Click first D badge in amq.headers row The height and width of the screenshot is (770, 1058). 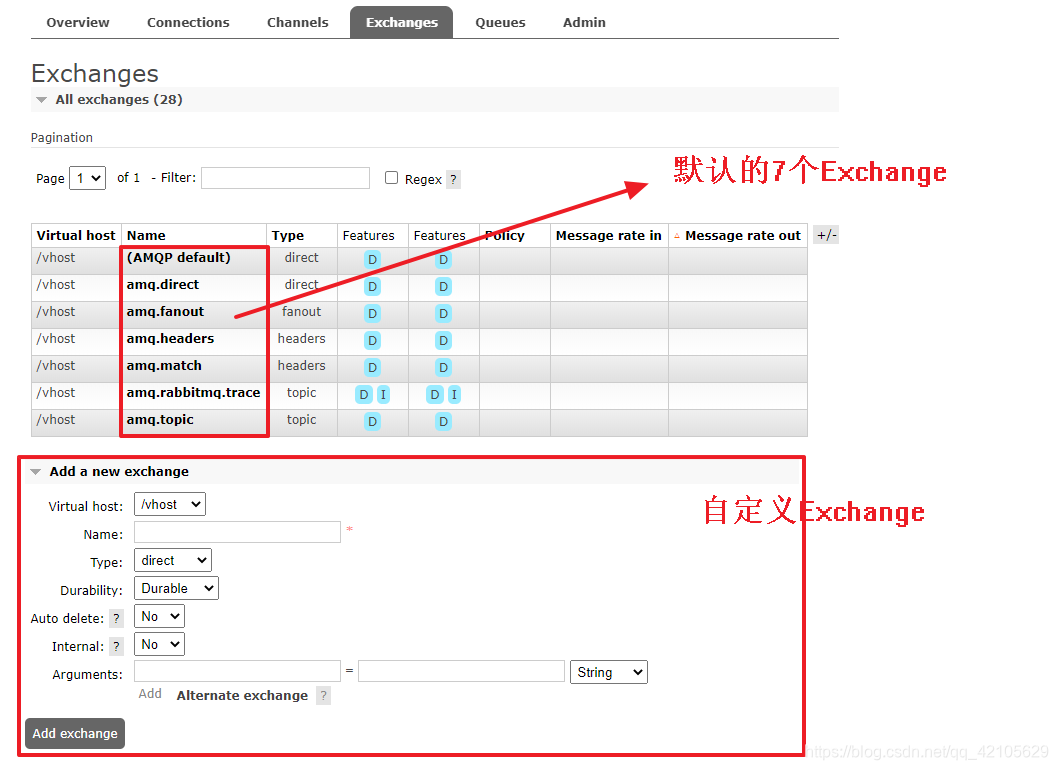372,341
